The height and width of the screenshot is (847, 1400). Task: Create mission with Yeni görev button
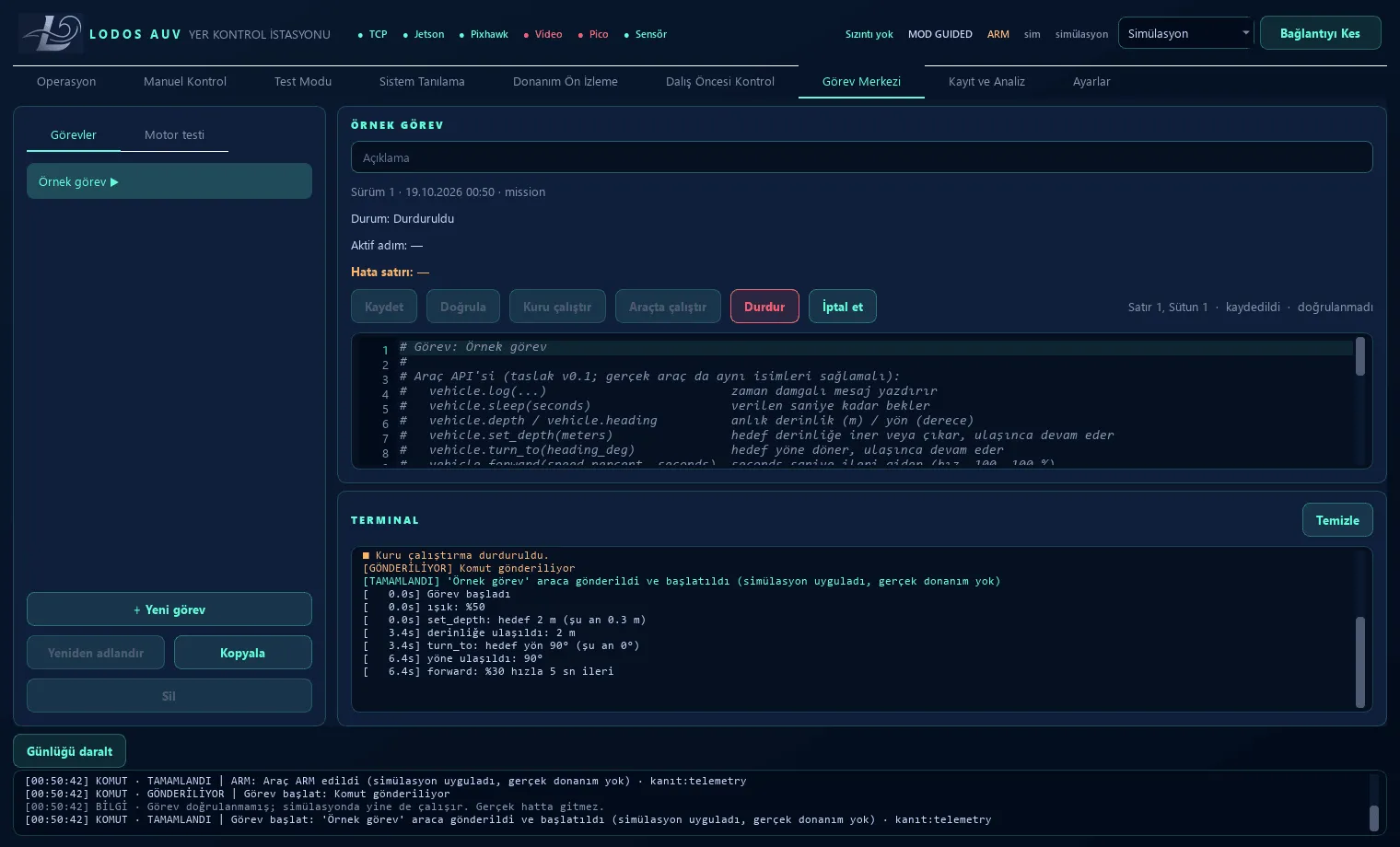169,609
